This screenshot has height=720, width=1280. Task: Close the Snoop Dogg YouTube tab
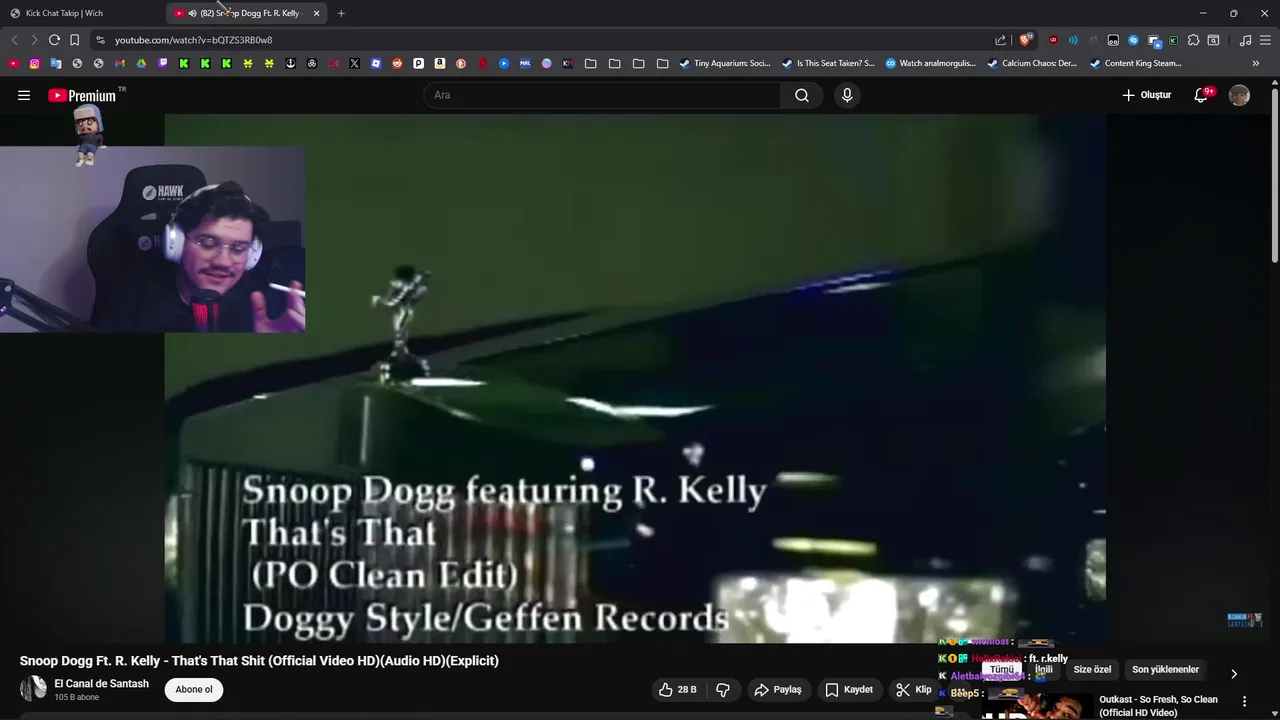pyautogui.click(x=317, y=13)
